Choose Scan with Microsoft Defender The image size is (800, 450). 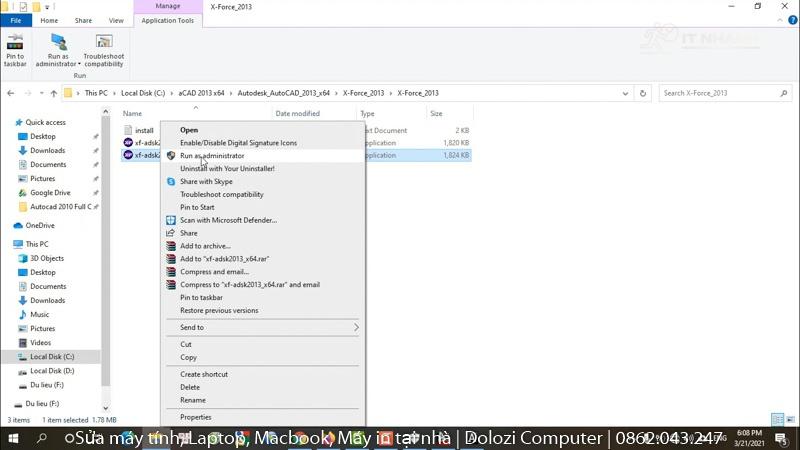(263, 220)
